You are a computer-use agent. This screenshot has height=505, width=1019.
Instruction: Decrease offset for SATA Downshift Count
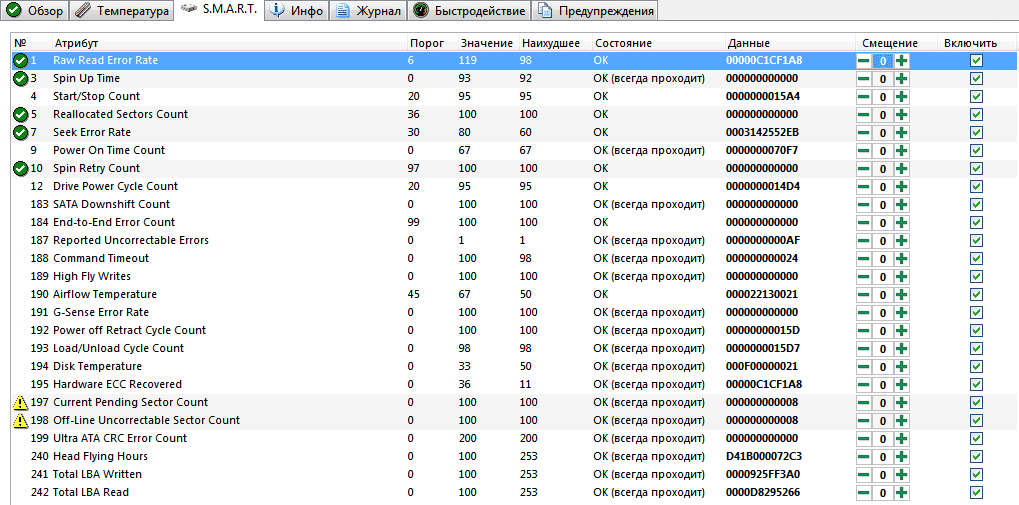point(863,205)
